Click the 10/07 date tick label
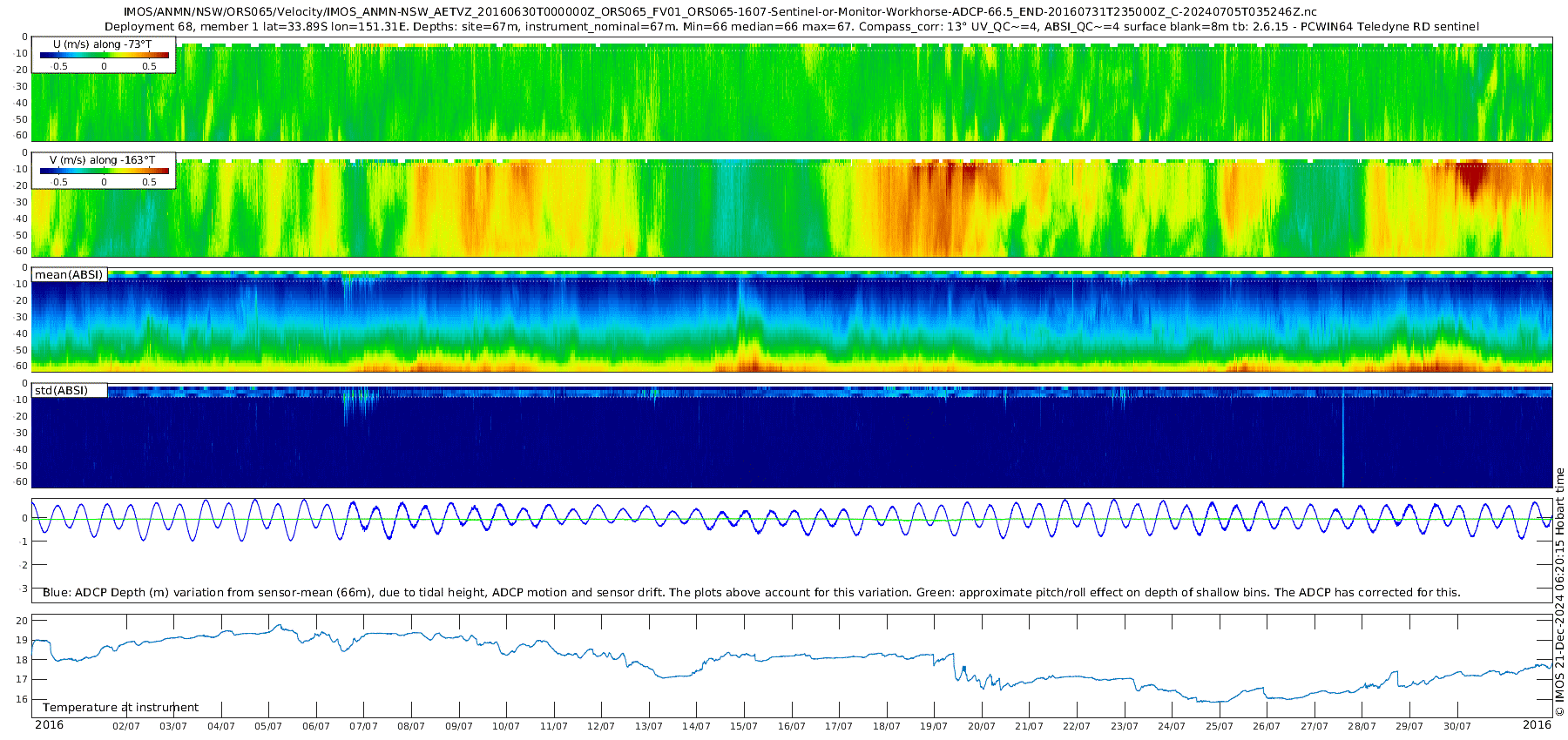The height and width of the screenshot is (740, 1568). (x=506, y=726)
